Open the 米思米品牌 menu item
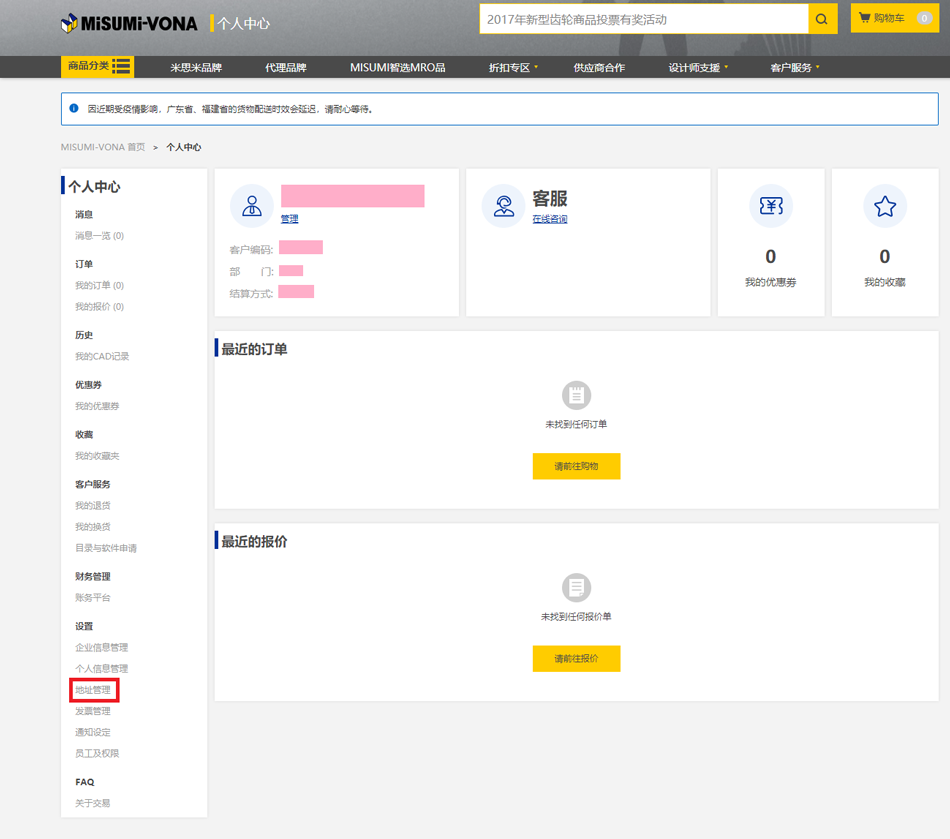Viewport: 950px width, 839px height. (196, 68)
